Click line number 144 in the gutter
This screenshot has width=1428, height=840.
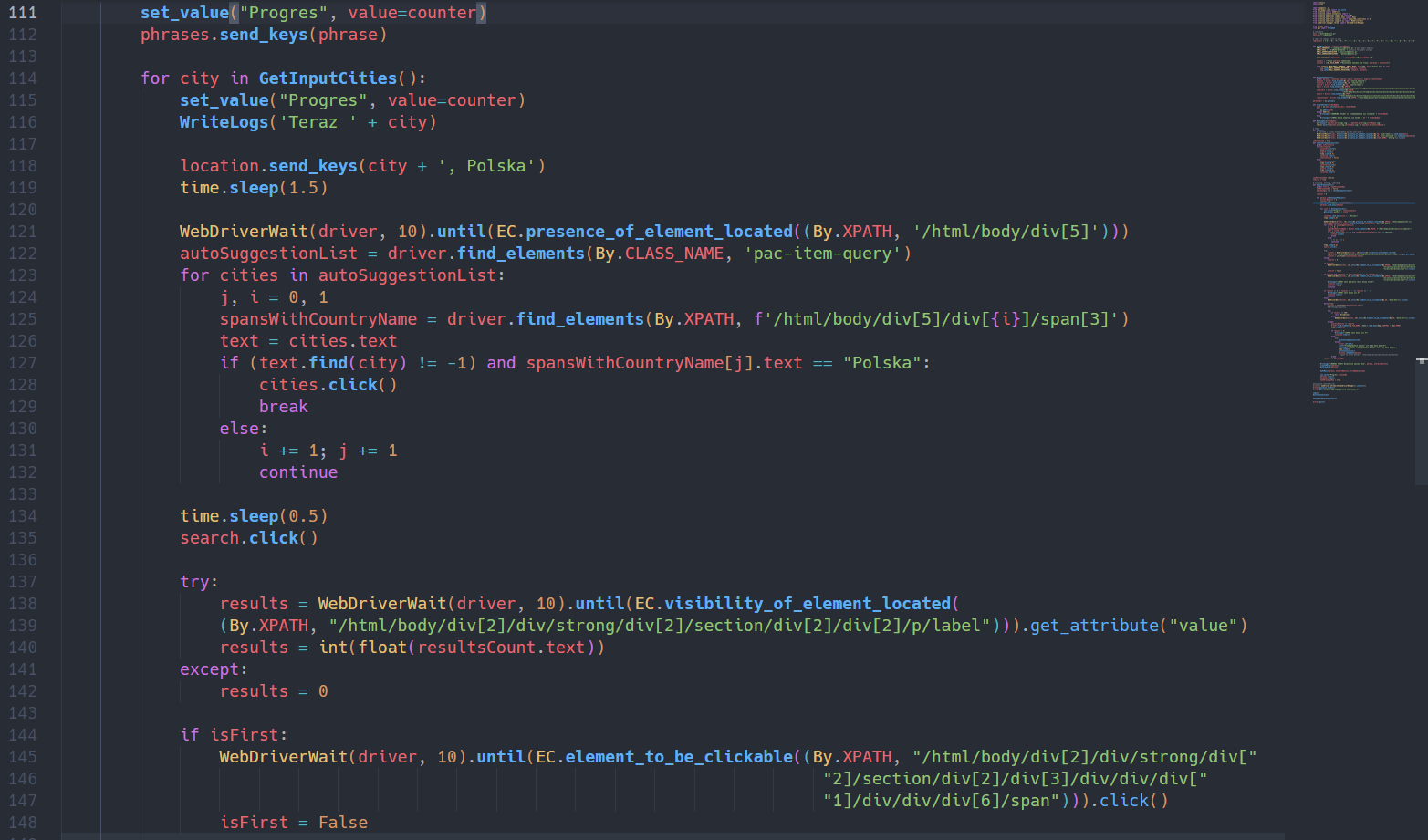[23, 735]
